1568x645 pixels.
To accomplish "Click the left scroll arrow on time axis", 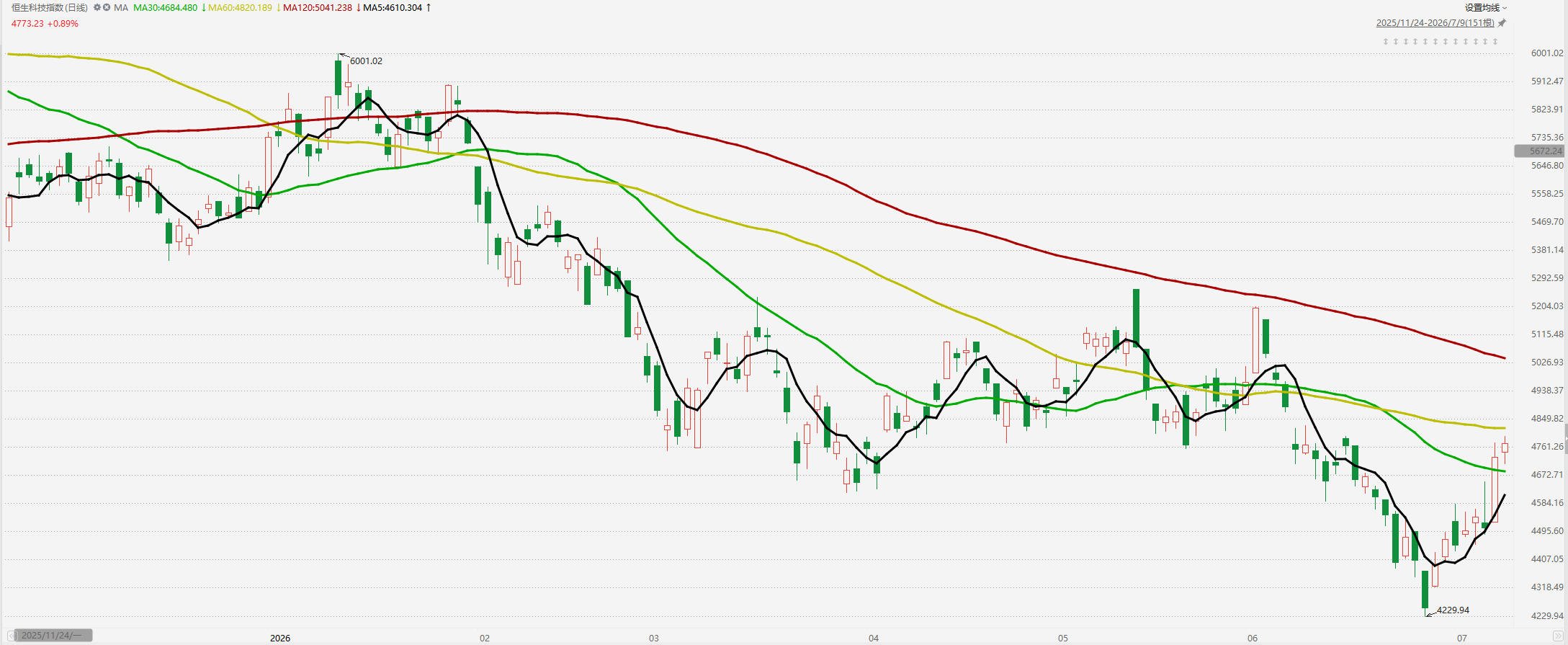I will 12,636.
